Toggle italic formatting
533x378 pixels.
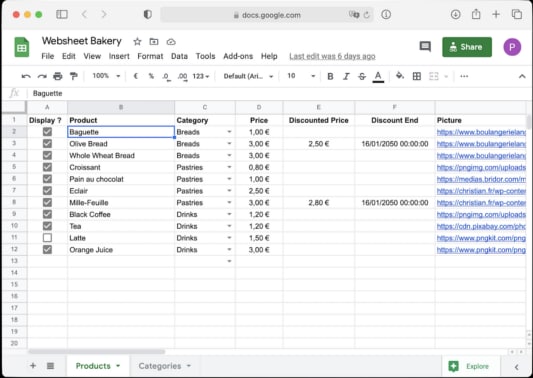(x=346, y=76)
